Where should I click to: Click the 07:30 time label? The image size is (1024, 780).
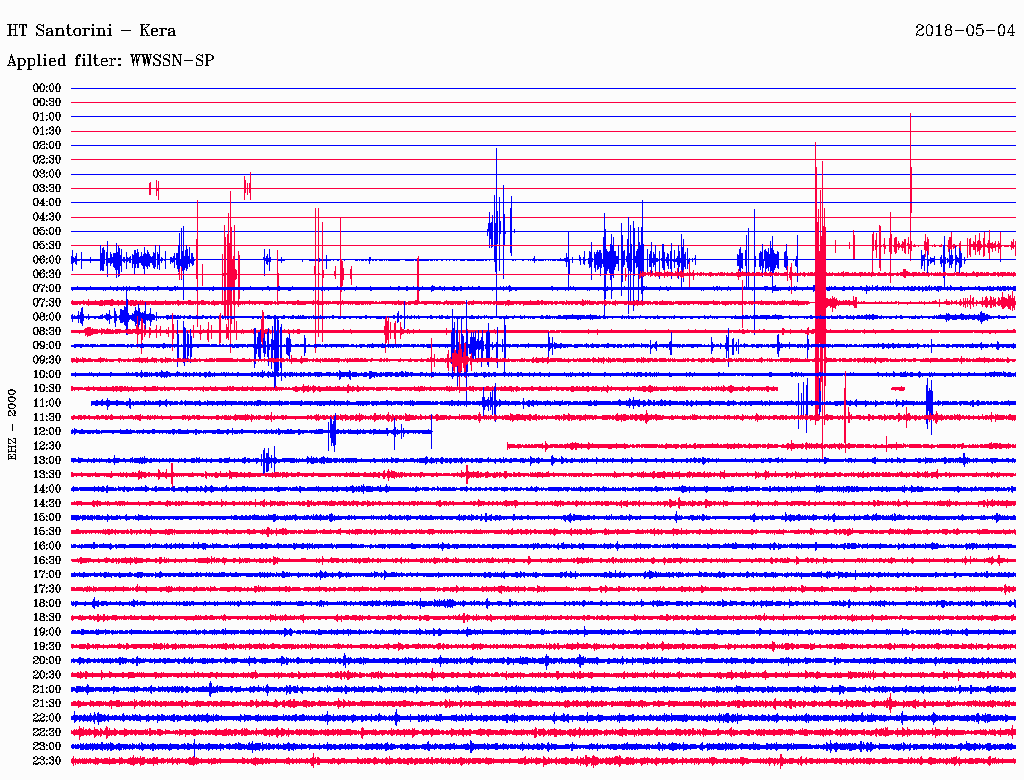[x=47, y=303]
